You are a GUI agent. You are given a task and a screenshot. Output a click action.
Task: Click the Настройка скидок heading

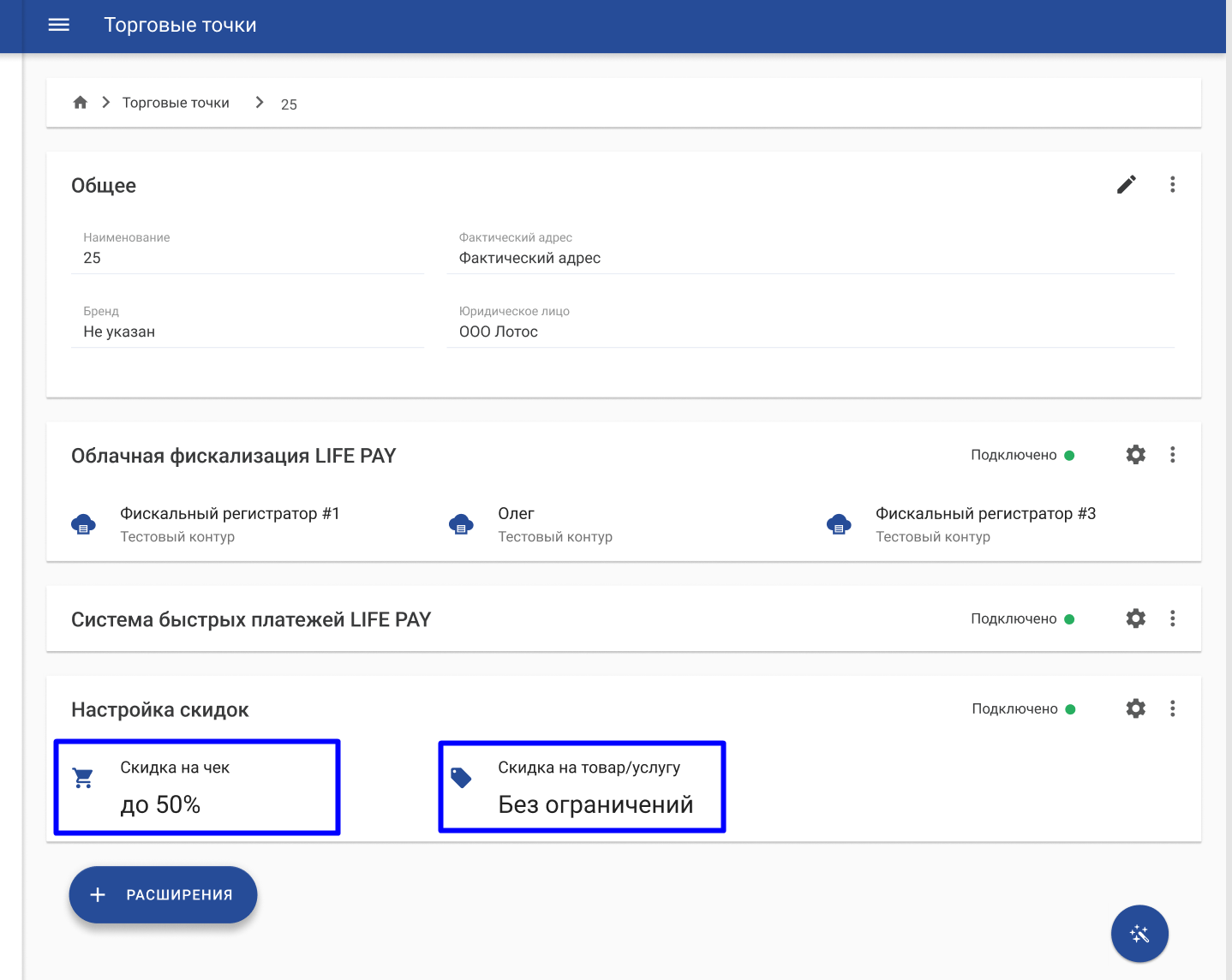click(160, 709)
